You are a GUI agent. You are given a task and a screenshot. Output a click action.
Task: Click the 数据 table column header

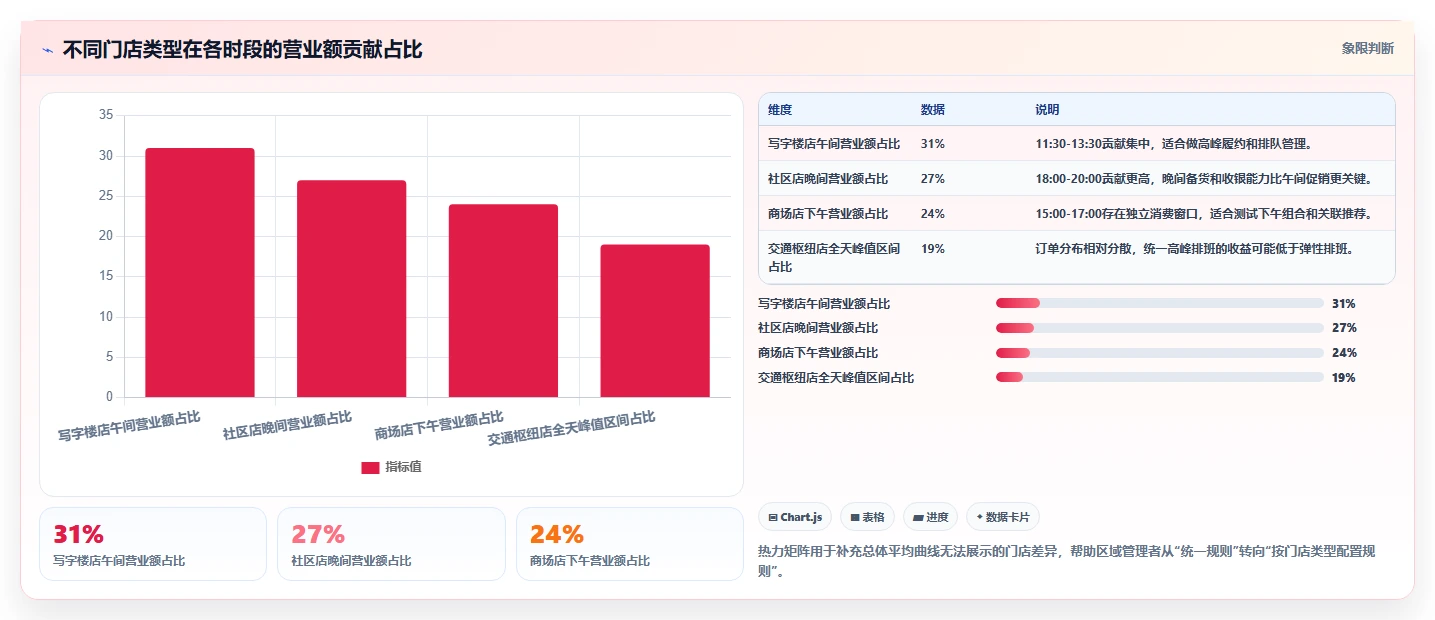click(x=933, y=109)
